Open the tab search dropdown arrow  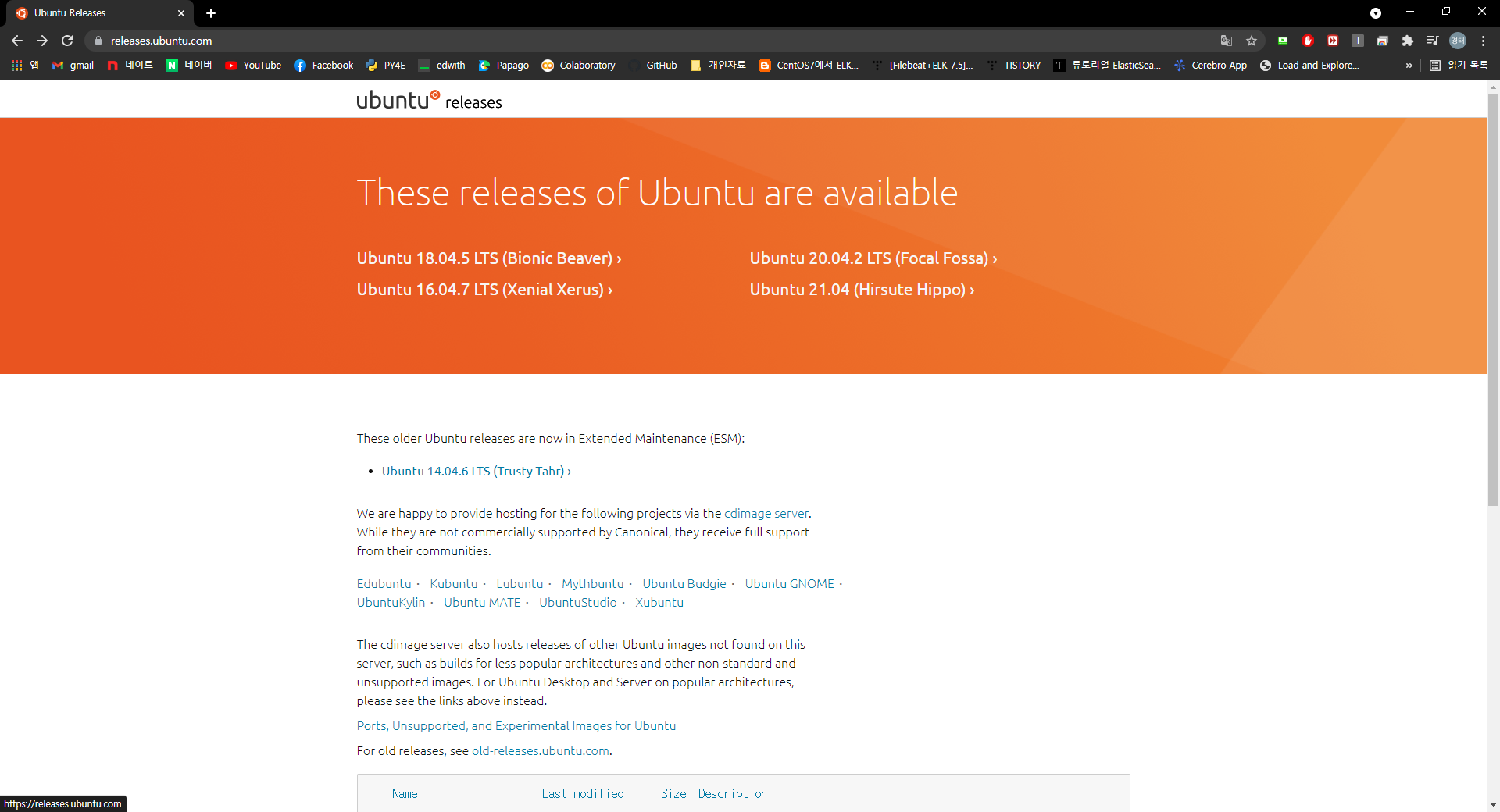pyautogui.click(x=1376, y=13)
